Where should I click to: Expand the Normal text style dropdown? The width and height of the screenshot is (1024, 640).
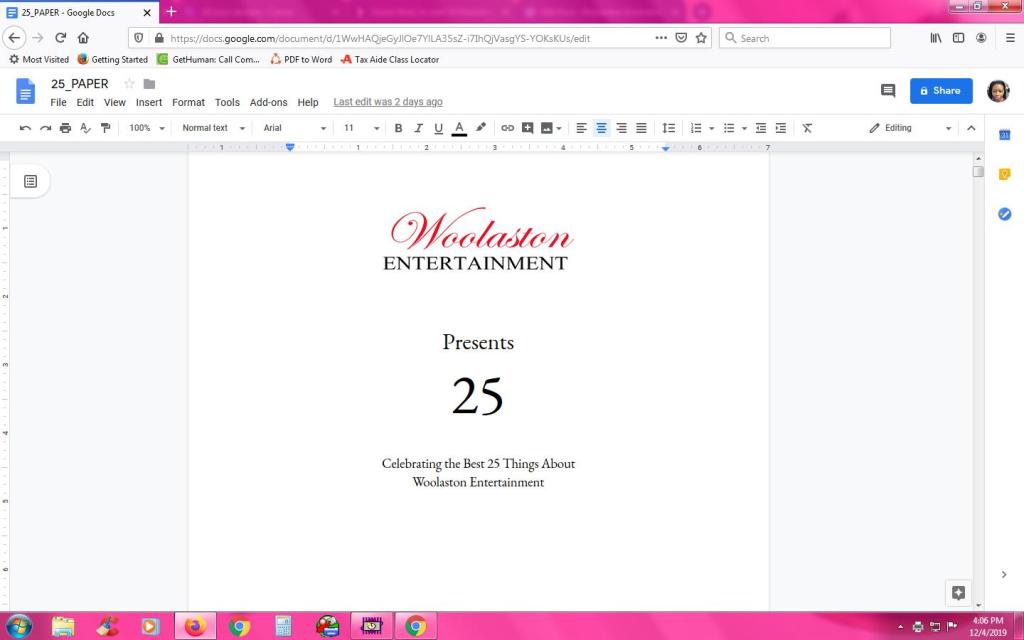(x=214, y=128)
